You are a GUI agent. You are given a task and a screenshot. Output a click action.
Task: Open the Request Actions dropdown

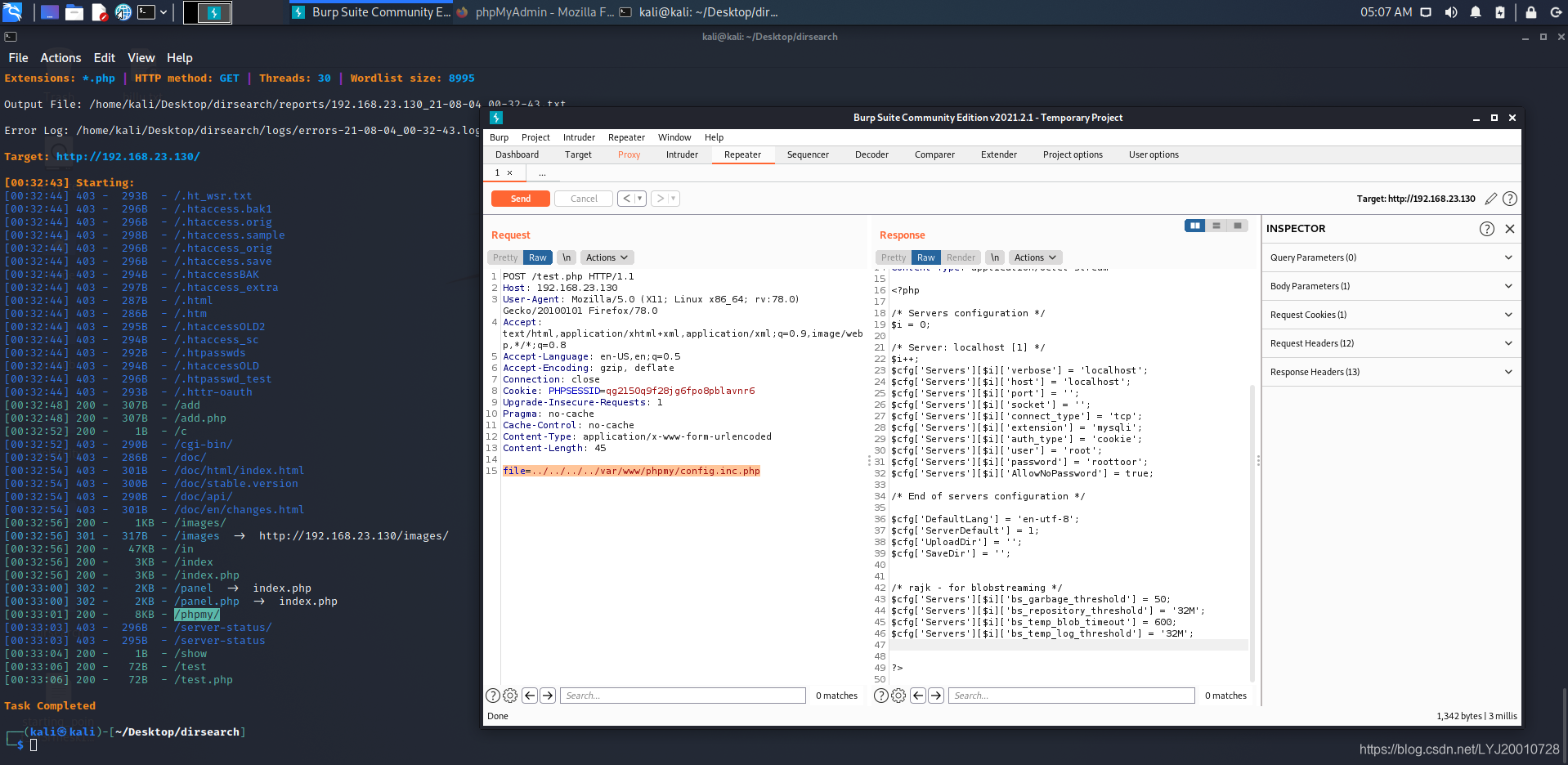pos(607,257)
